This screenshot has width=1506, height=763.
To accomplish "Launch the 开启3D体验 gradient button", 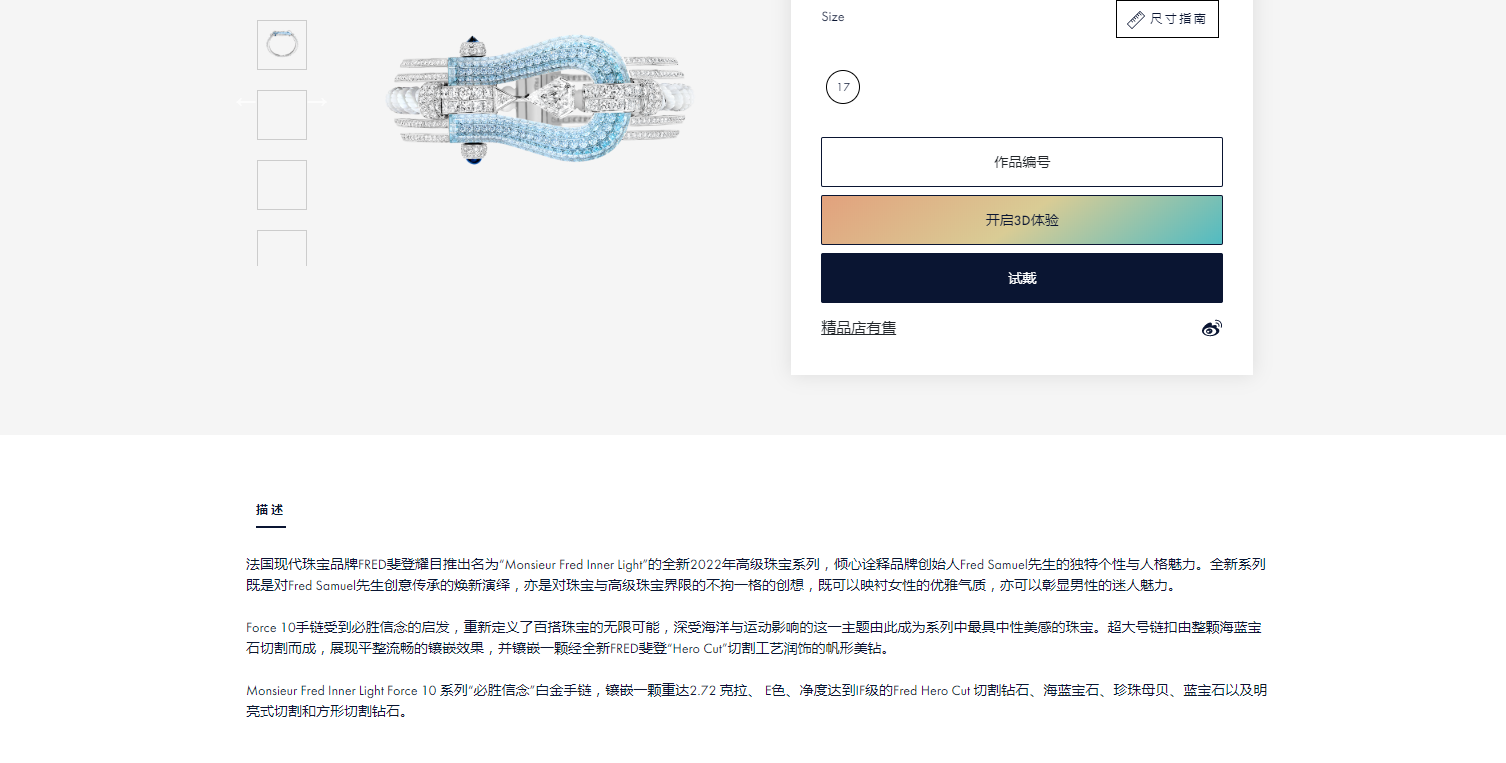I will [1021, 220].
